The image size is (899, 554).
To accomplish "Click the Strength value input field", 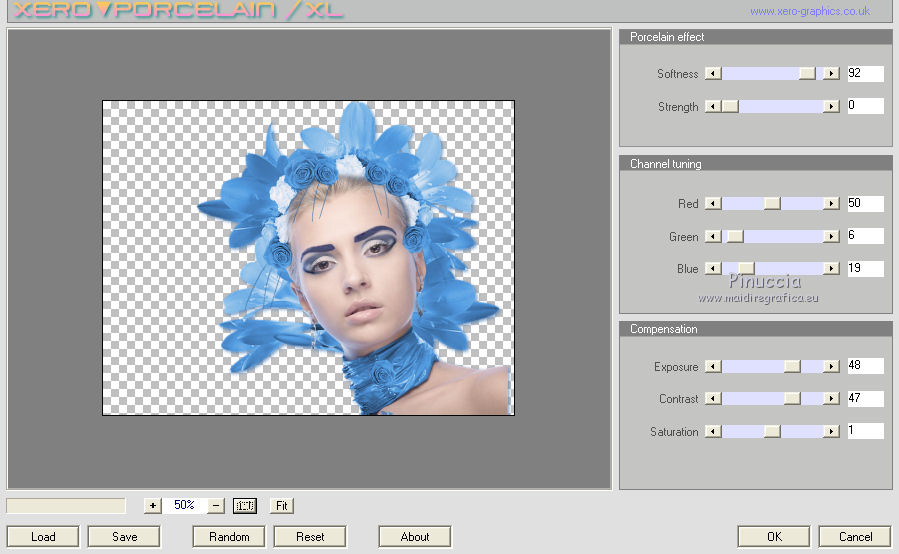I will (865, 106).
